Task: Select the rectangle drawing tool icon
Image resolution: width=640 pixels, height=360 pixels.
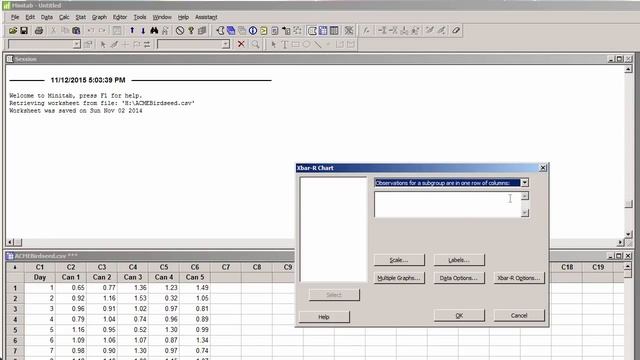Action: point(295,44)
